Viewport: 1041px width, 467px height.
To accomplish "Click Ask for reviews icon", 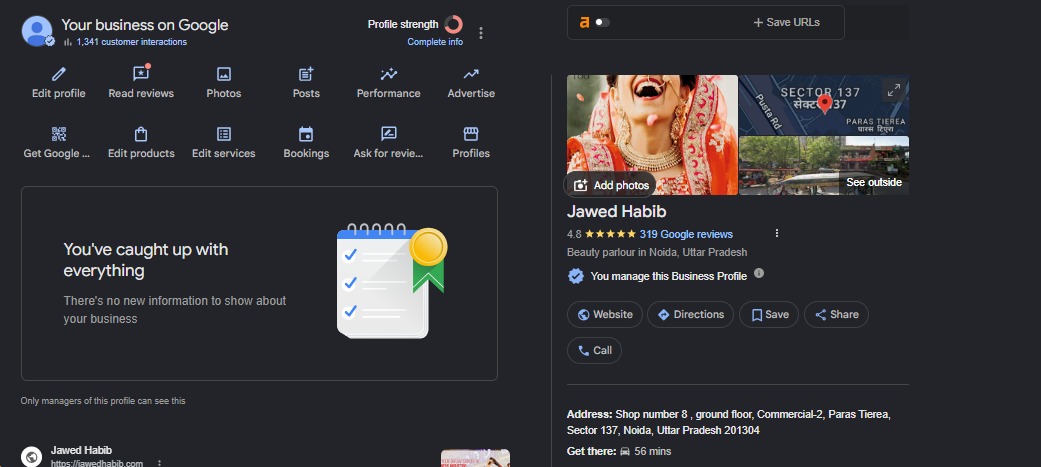I will click(388, 134).
